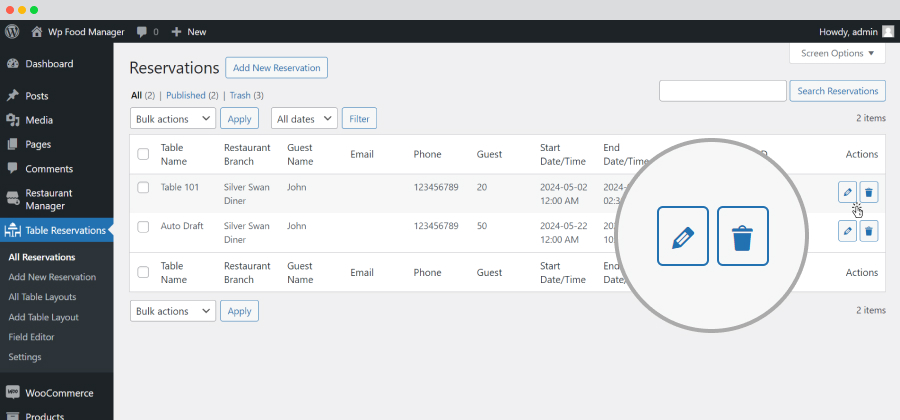Check the select-all checkbox in header
The width and height of the screenshot is (900, 420).
(x=143, y=154)
